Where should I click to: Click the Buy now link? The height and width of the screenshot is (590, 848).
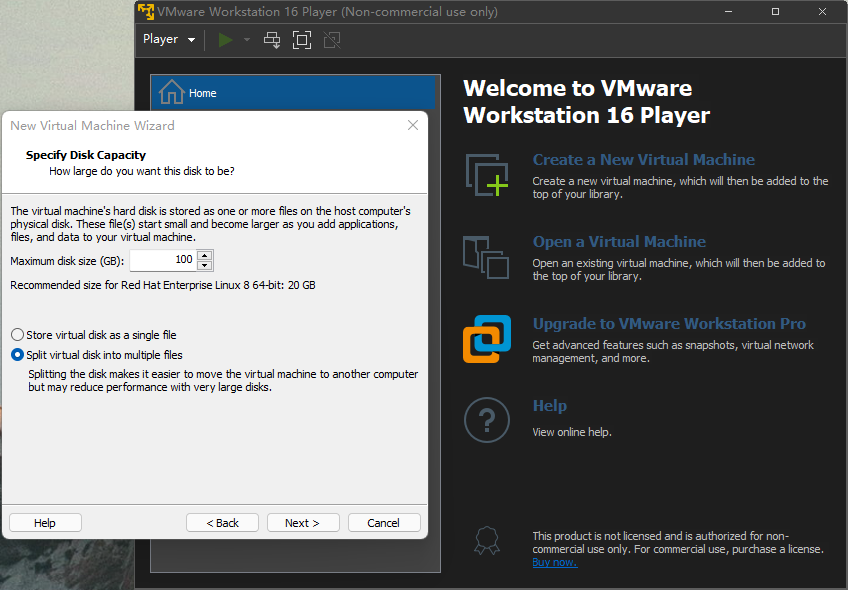point(554,562)
